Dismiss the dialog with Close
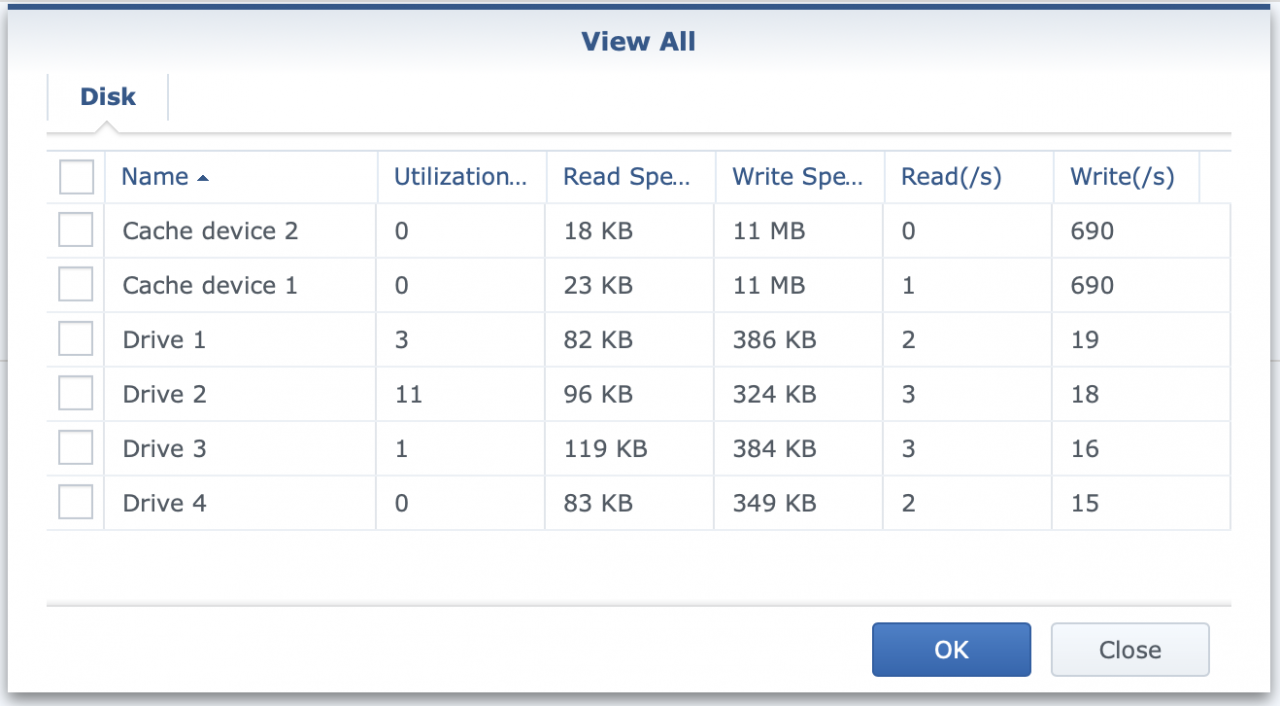Image resolution: width=1280 pixels, height=706 pixels. 1129,649
